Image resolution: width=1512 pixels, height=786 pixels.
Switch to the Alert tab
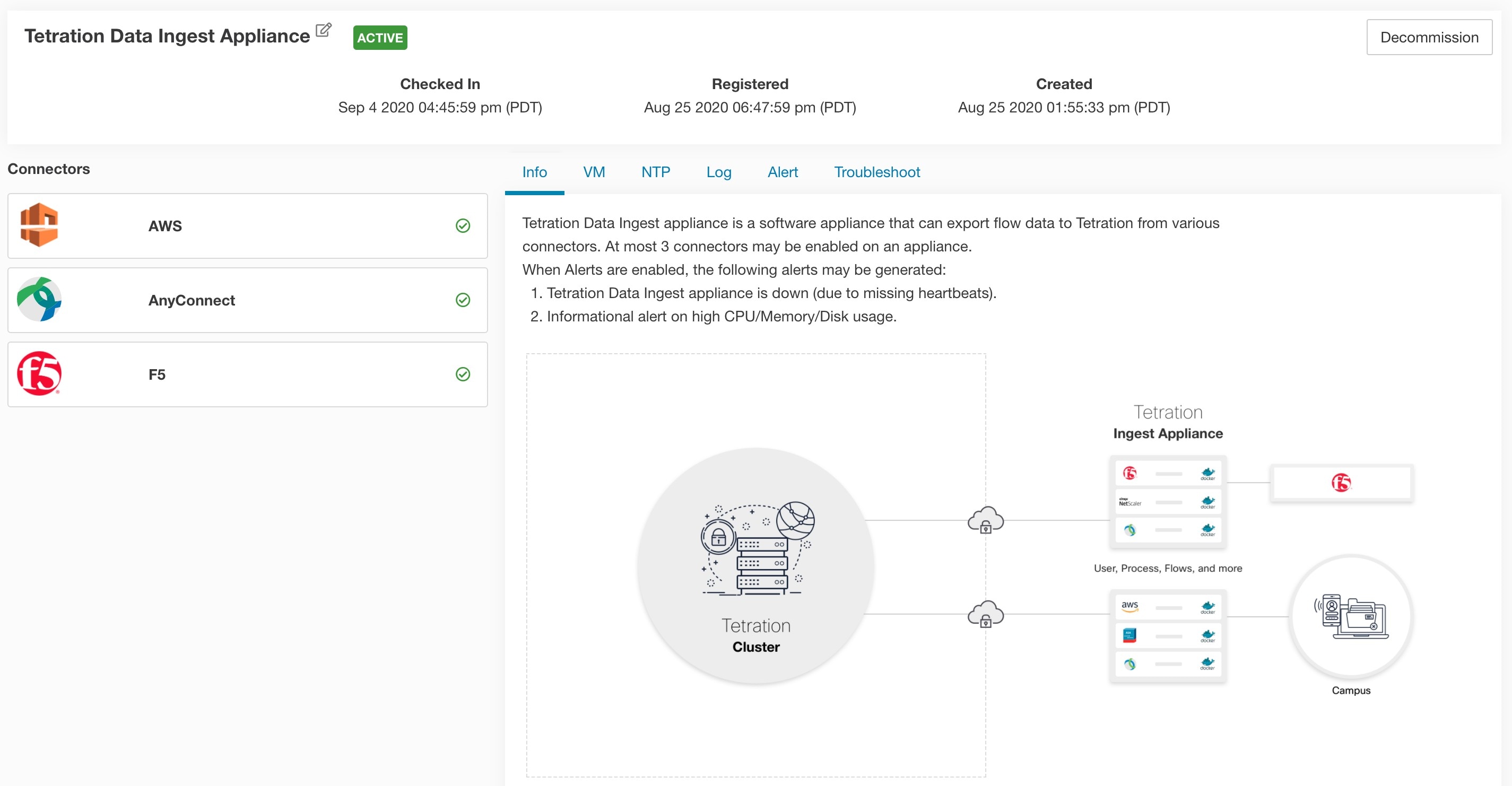click(782, 172)
